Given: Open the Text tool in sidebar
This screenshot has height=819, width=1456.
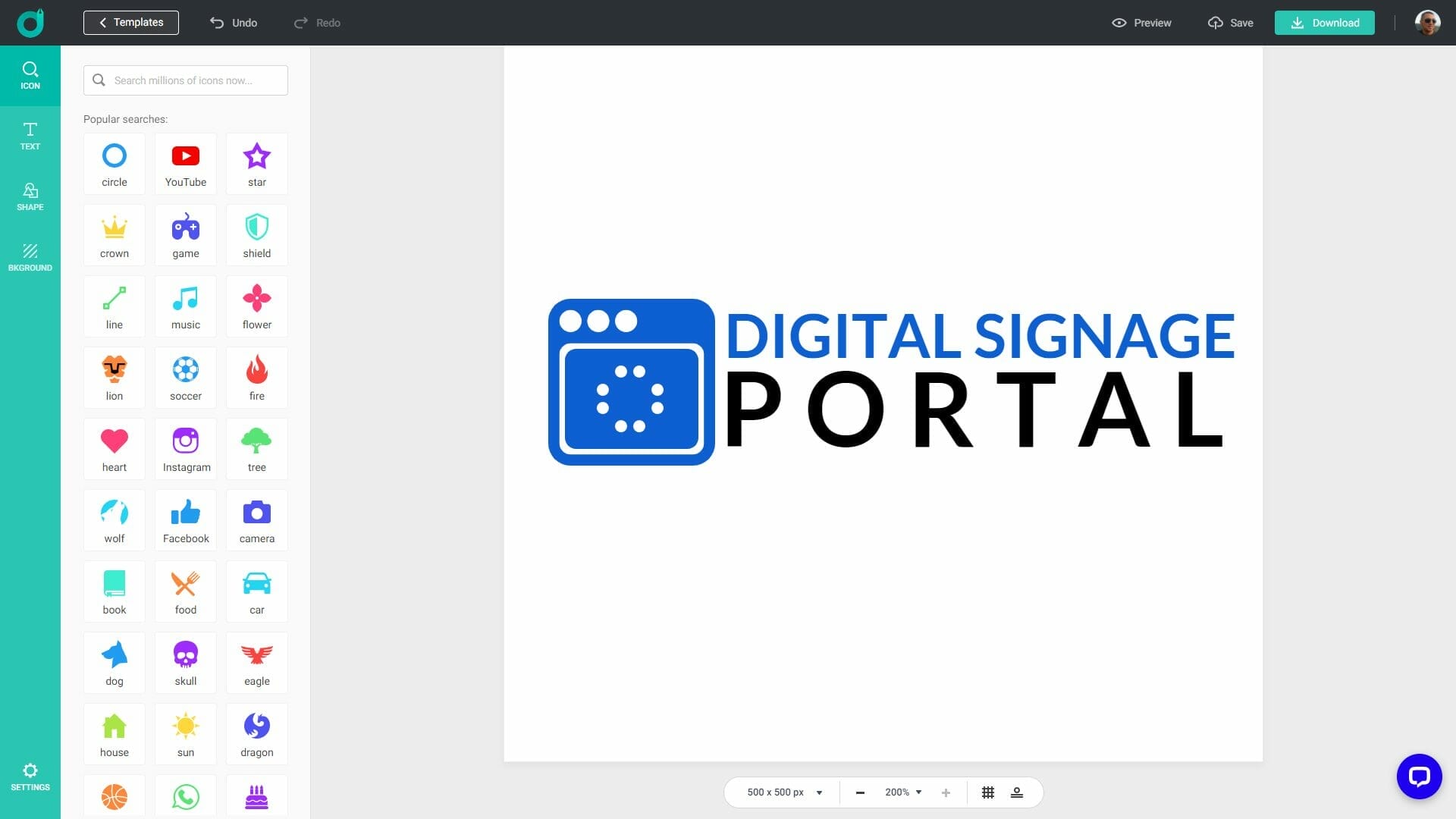Looking at the screenshot, I should [30, 136].
